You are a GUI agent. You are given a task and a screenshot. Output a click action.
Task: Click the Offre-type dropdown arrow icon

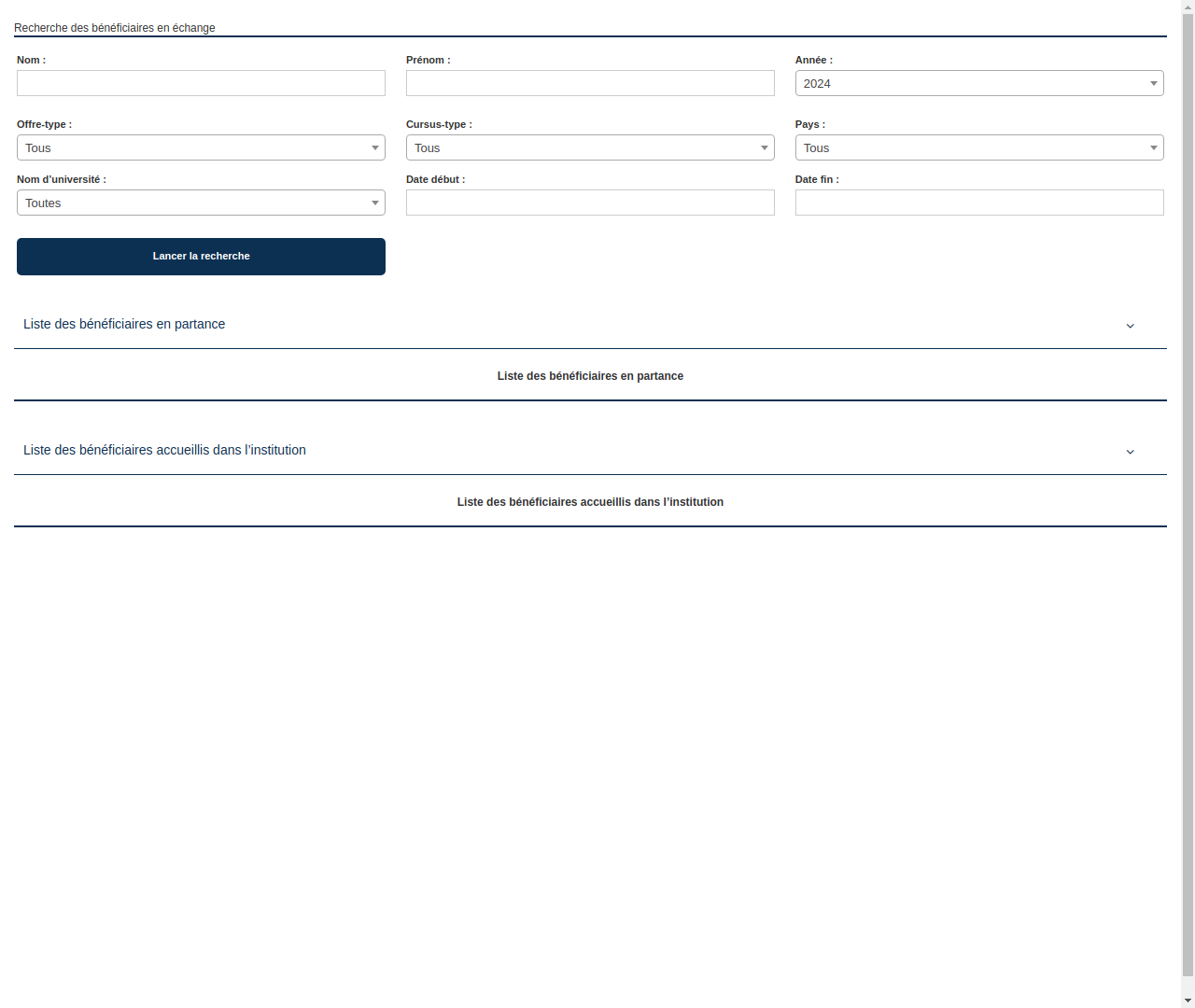(375, 147)
